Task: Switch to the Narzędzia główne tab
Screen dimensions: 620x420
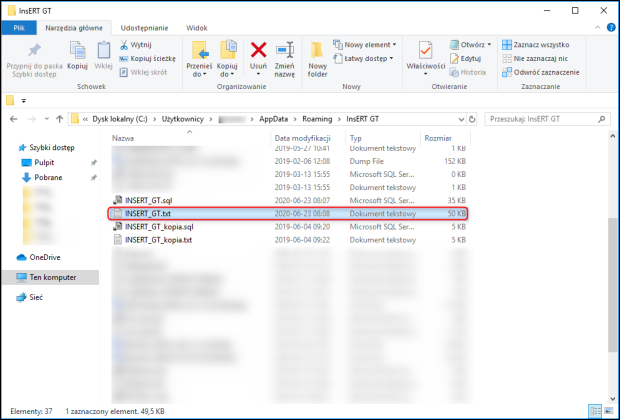Action: pyautogui.click(x=74, y=28)
